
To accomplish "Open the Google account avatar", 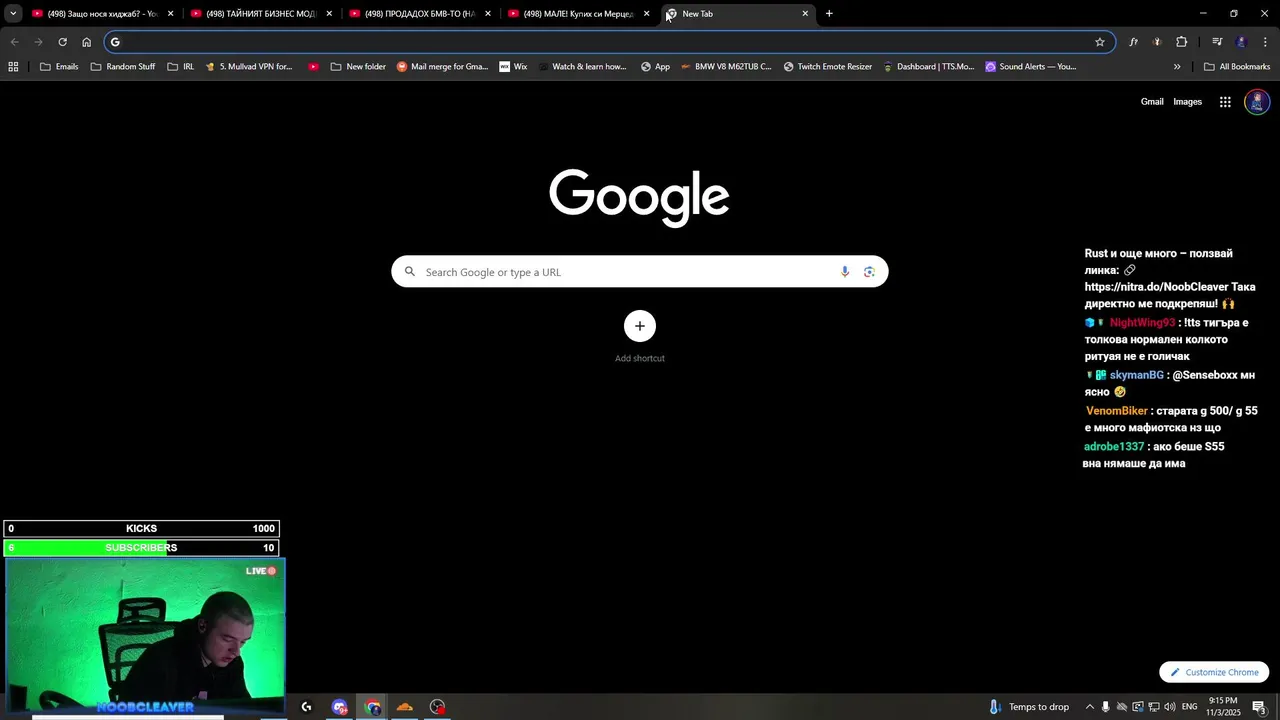I will 1257,102.
